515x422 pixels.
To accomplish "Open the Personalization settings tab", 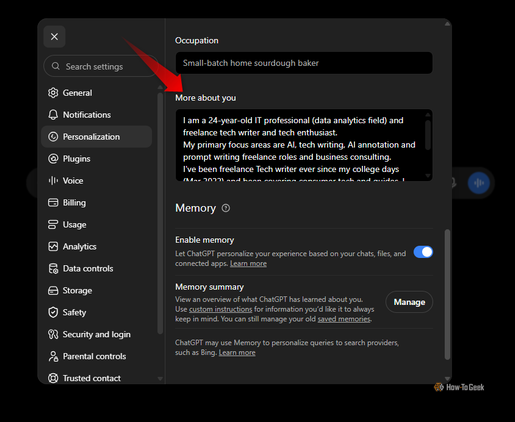I will [96, 137].
